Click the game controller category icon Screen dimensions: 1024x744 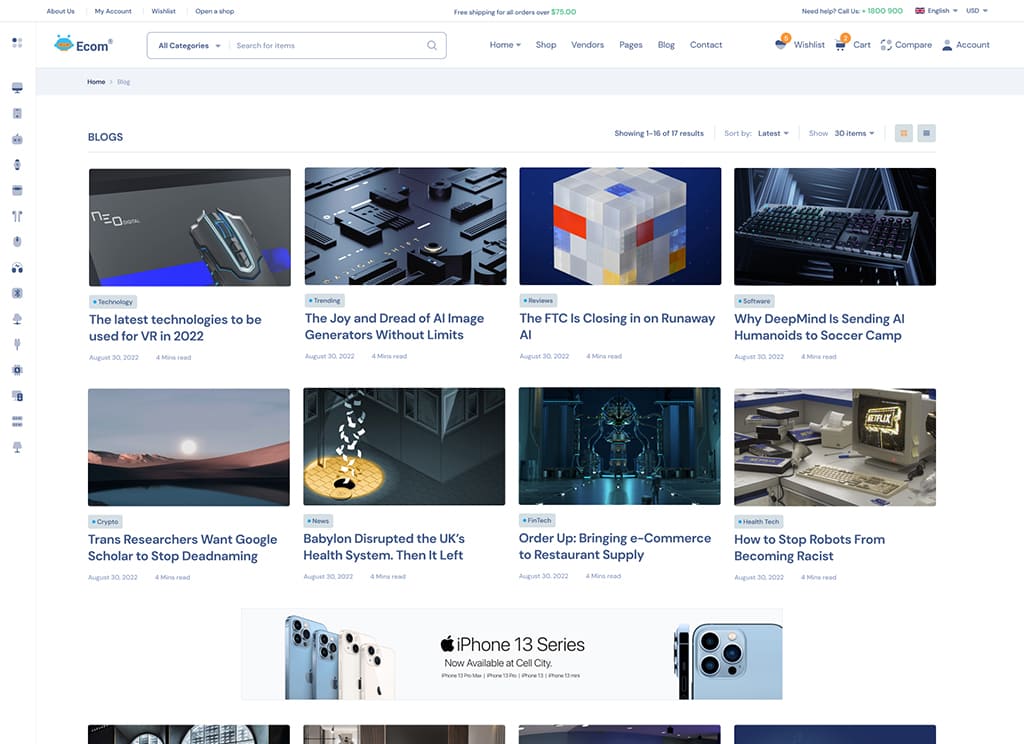(17, 139)
